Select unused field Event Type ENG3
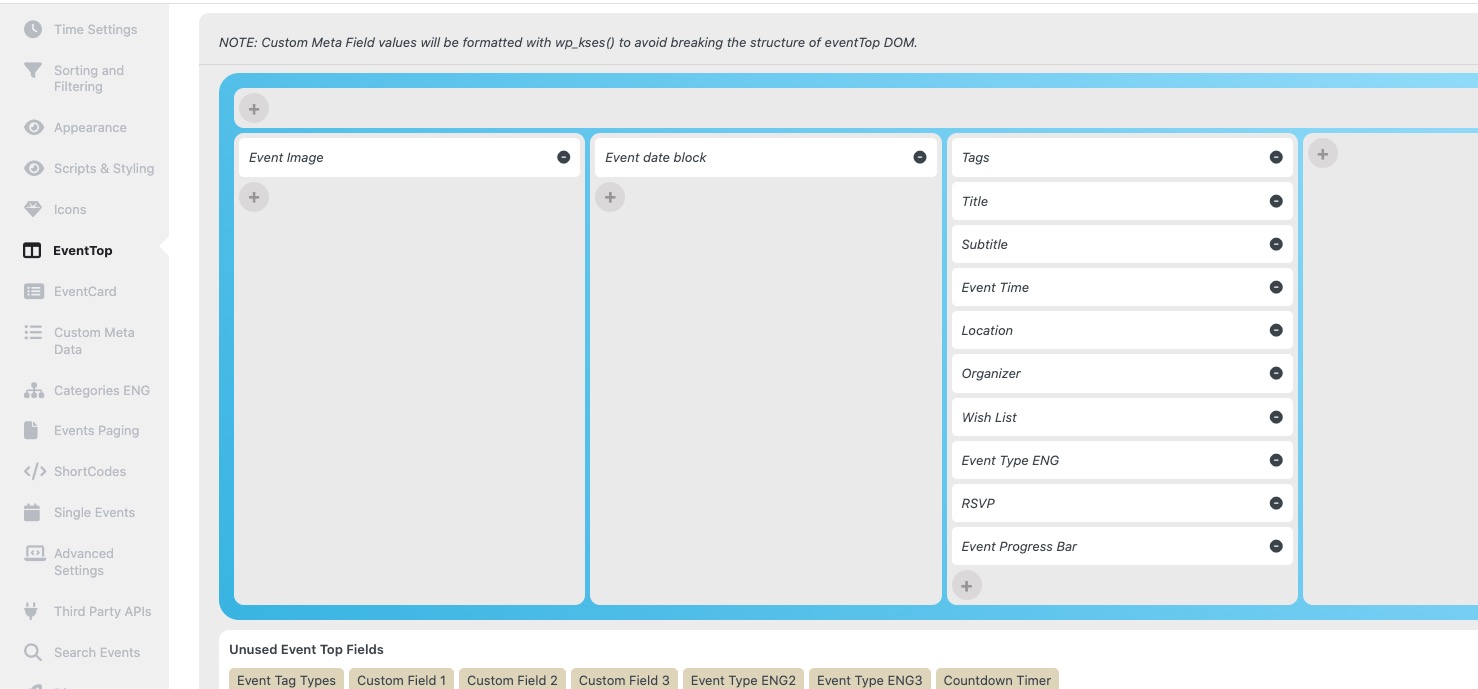 tap(870, 680)
